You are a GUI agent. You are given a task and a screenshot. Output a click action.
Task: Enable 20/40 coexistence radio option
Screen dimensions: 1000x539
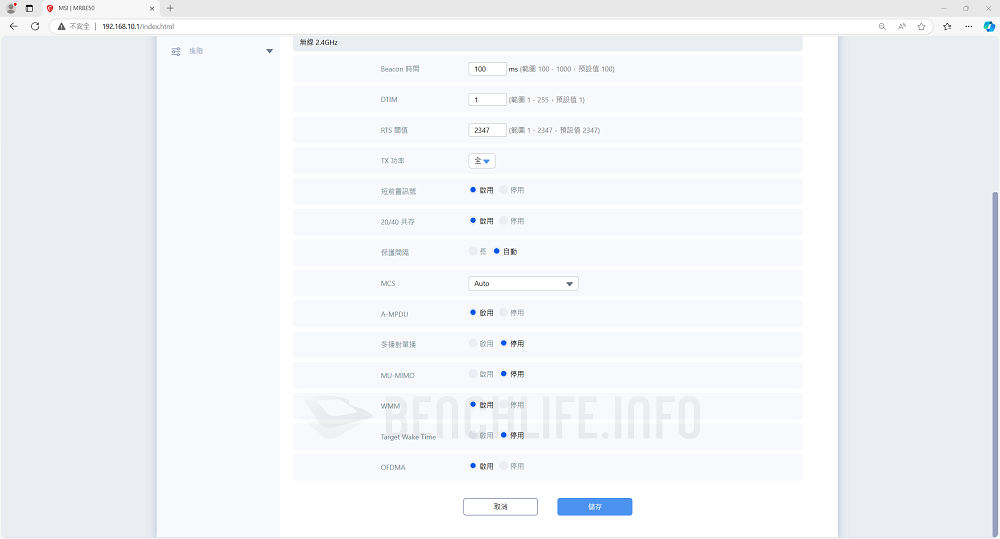(x=473, y=221)
